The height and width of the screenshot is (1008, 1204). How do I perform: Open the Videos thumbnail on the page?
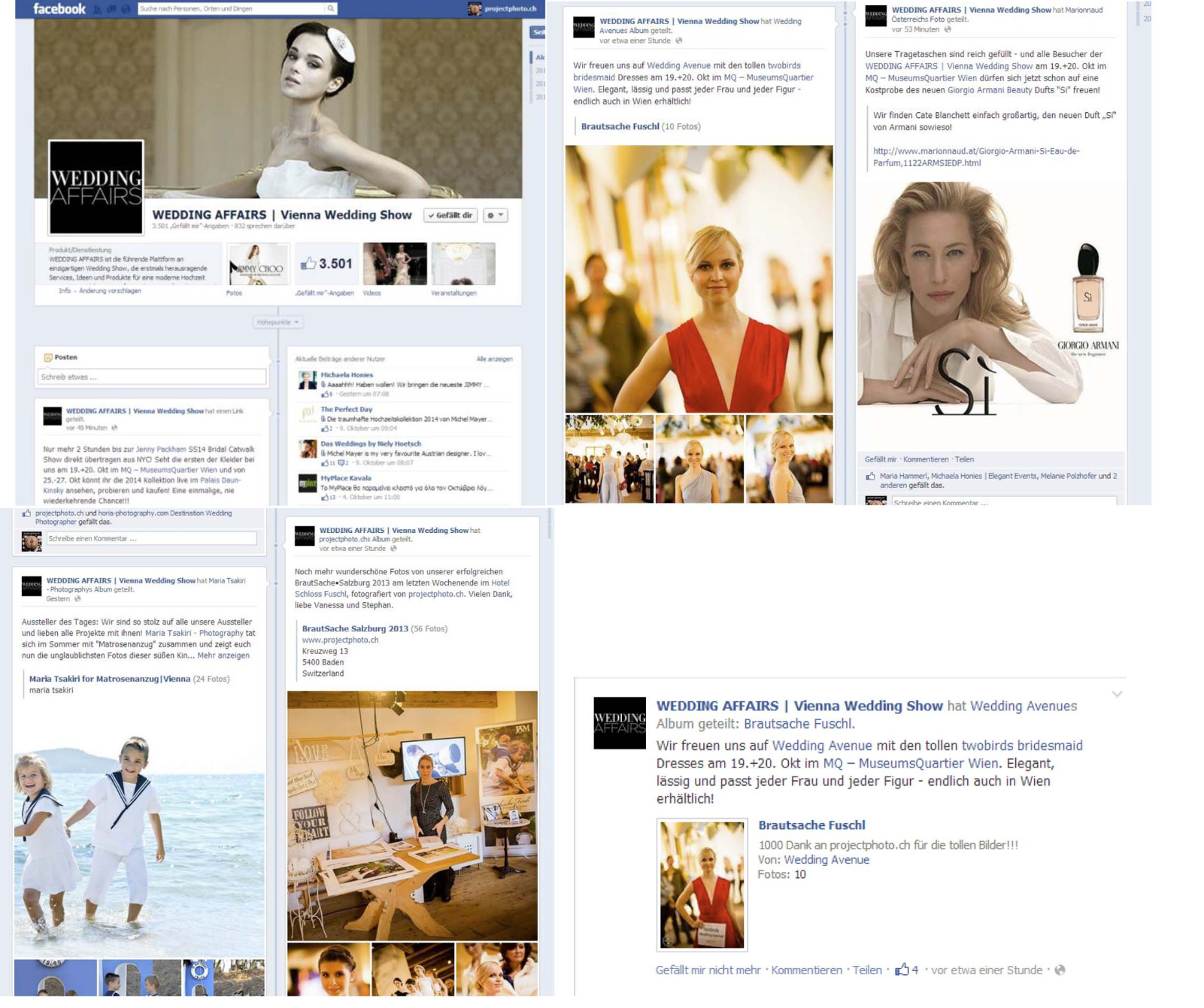[395, 264]
